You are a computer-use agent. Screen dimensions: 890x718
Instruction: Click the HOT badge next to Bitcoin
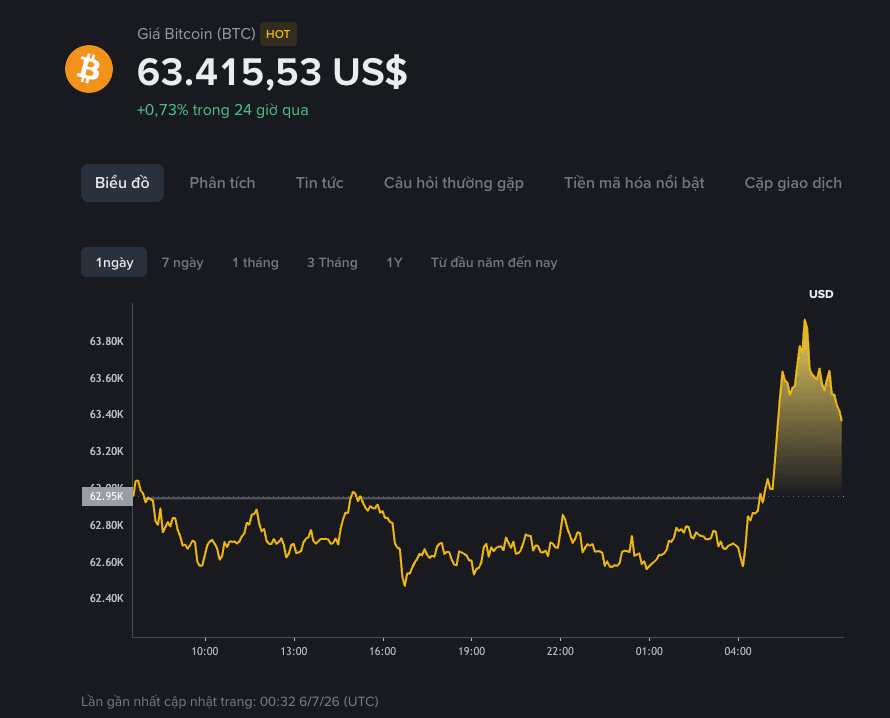point(278,34)
